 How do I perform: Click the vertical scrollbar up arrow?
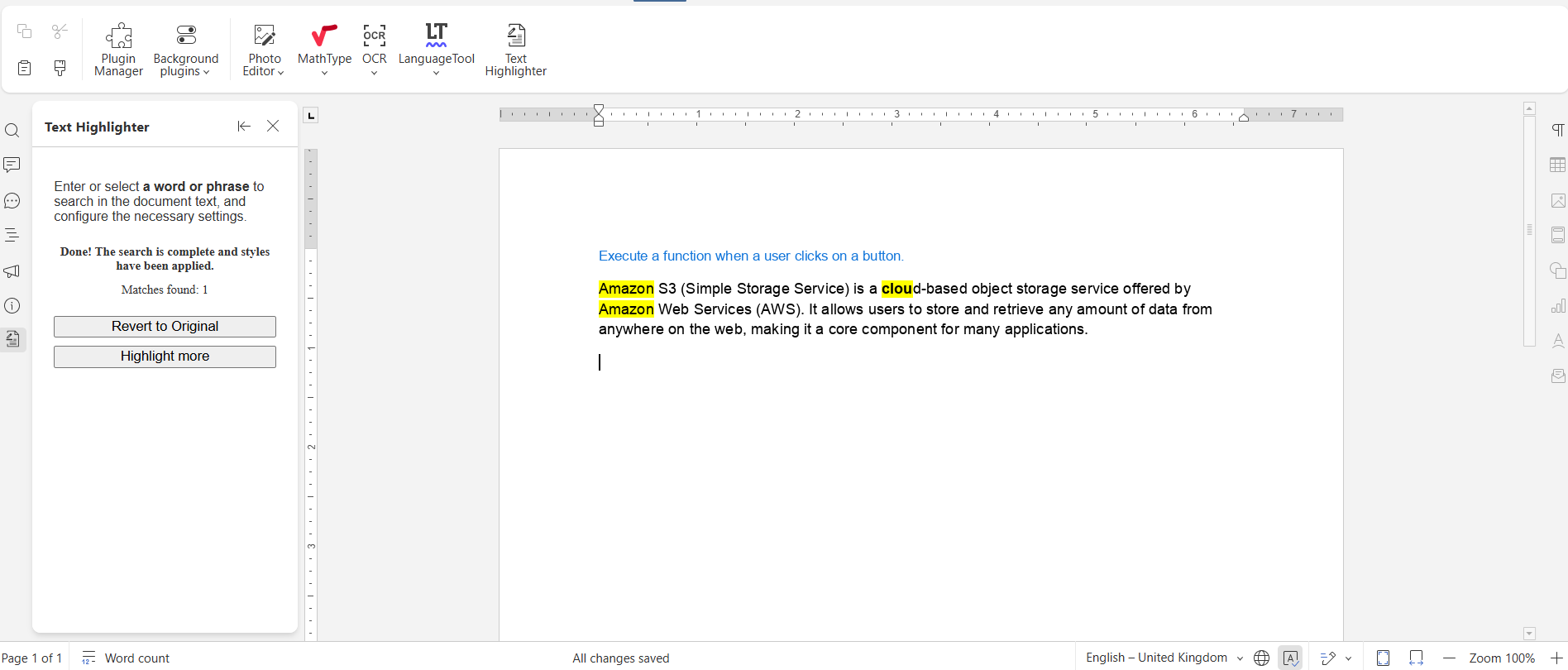1529,108
